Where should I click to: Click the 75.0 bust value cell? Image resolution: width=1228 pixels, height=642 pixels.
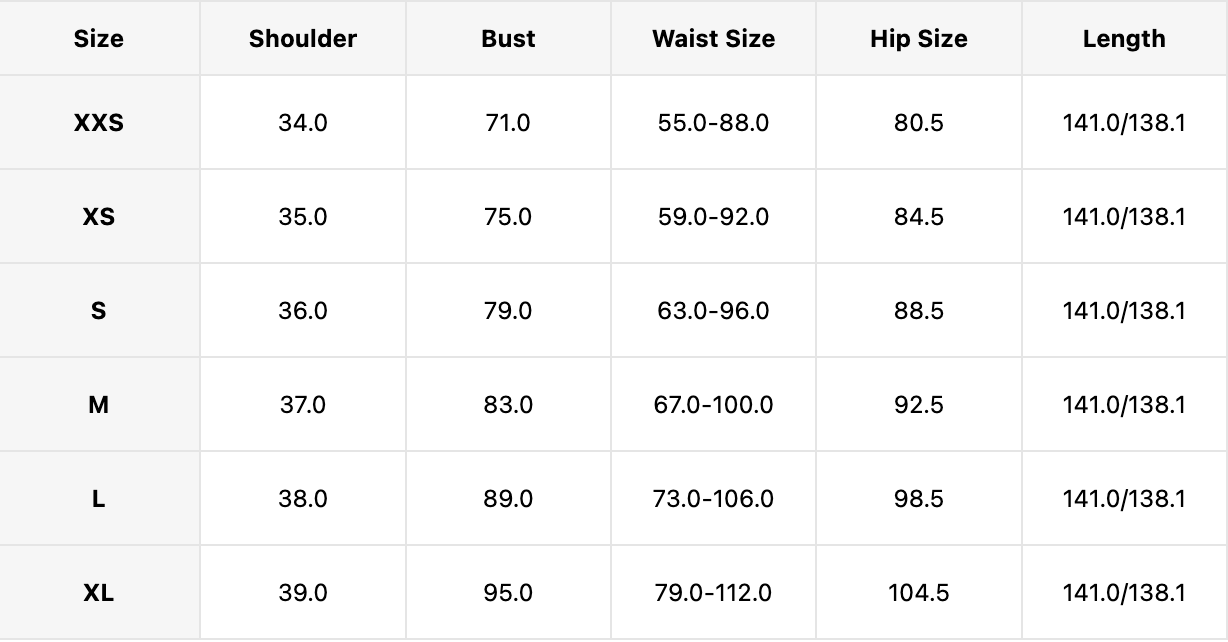click(x=508, y=217)
